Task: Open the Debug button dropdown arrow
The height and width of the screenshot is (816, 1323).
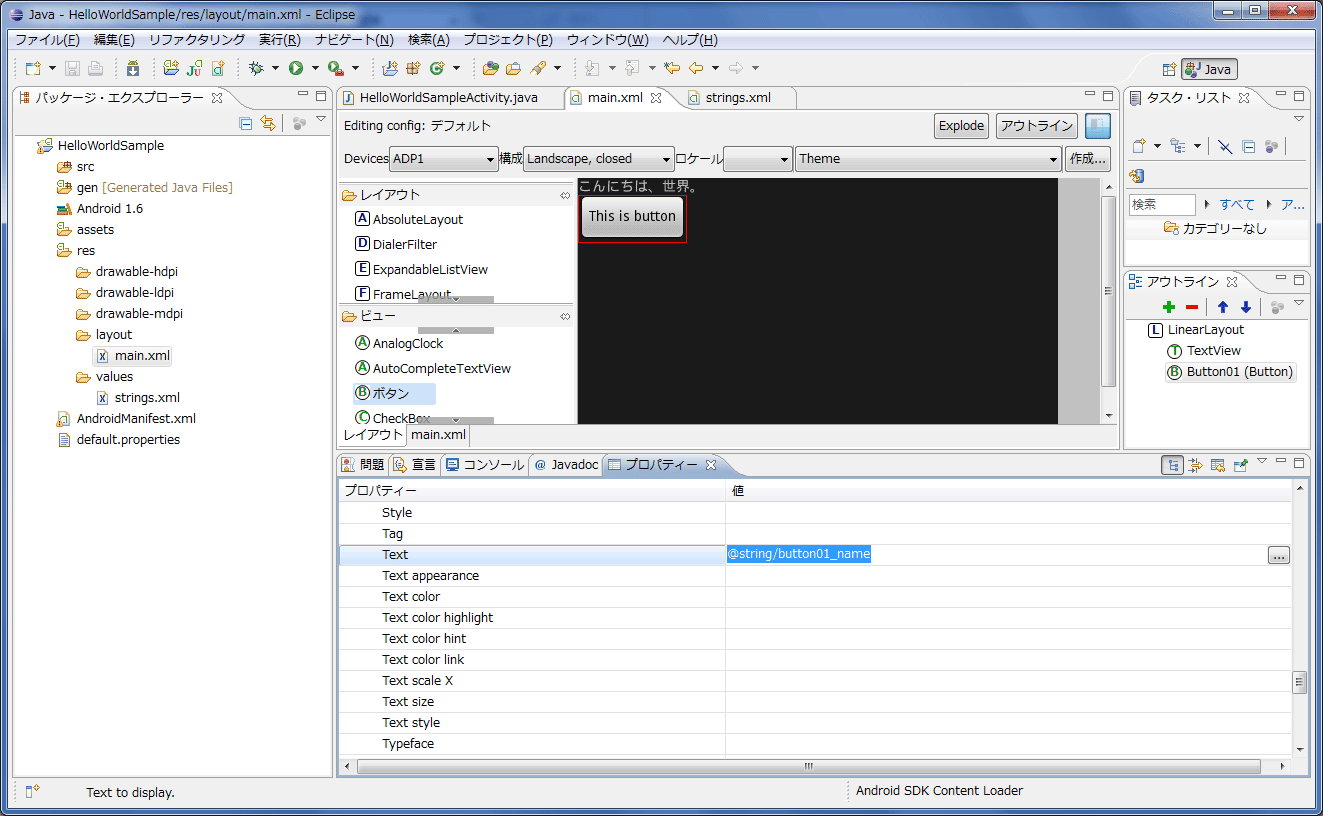Action: (275, 68)
